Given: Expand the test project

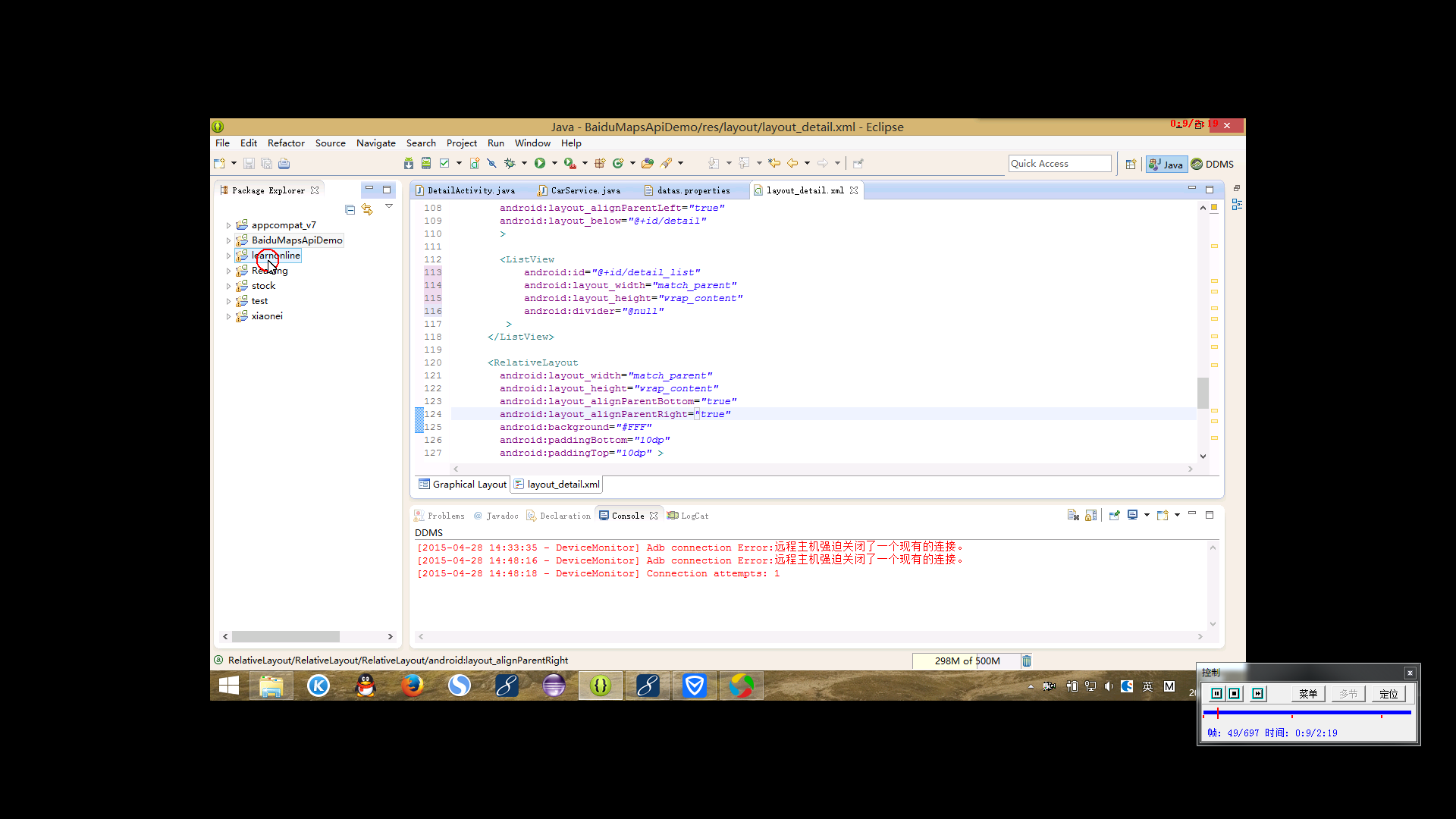Looking at the screenshot, I should click(228, 301).
